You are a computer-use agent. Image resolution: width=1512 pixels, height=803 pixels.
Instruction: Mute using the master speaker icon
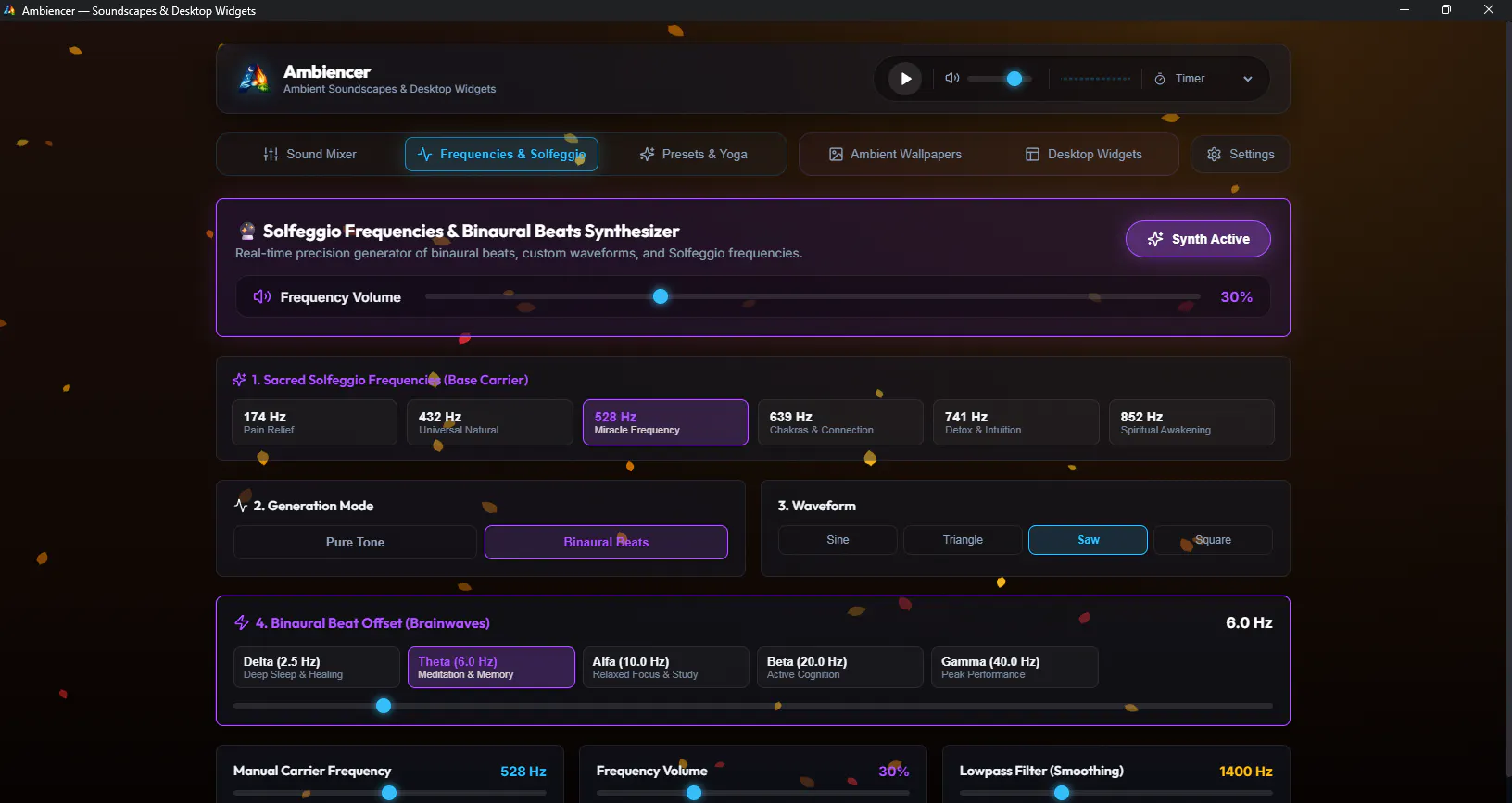tap(951, 79)
